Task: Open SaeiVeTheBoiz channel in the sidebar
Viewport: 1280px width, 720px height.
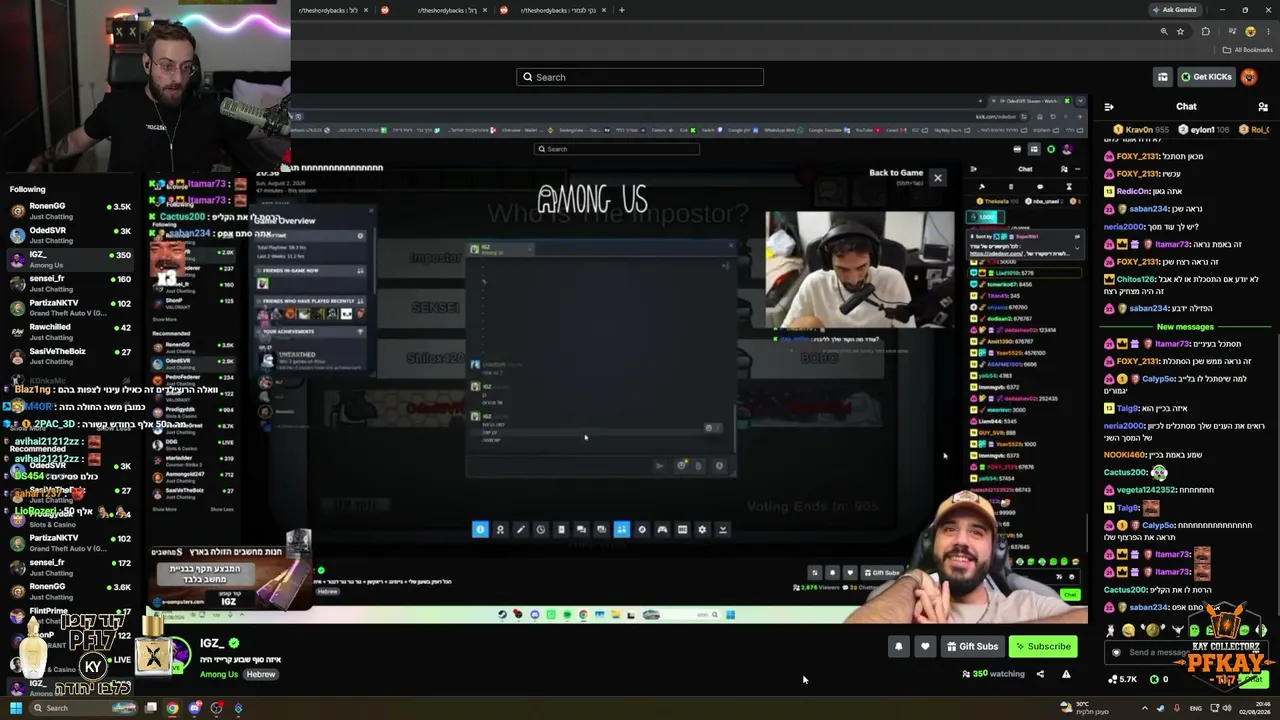Action: click(x=68, y=356)
